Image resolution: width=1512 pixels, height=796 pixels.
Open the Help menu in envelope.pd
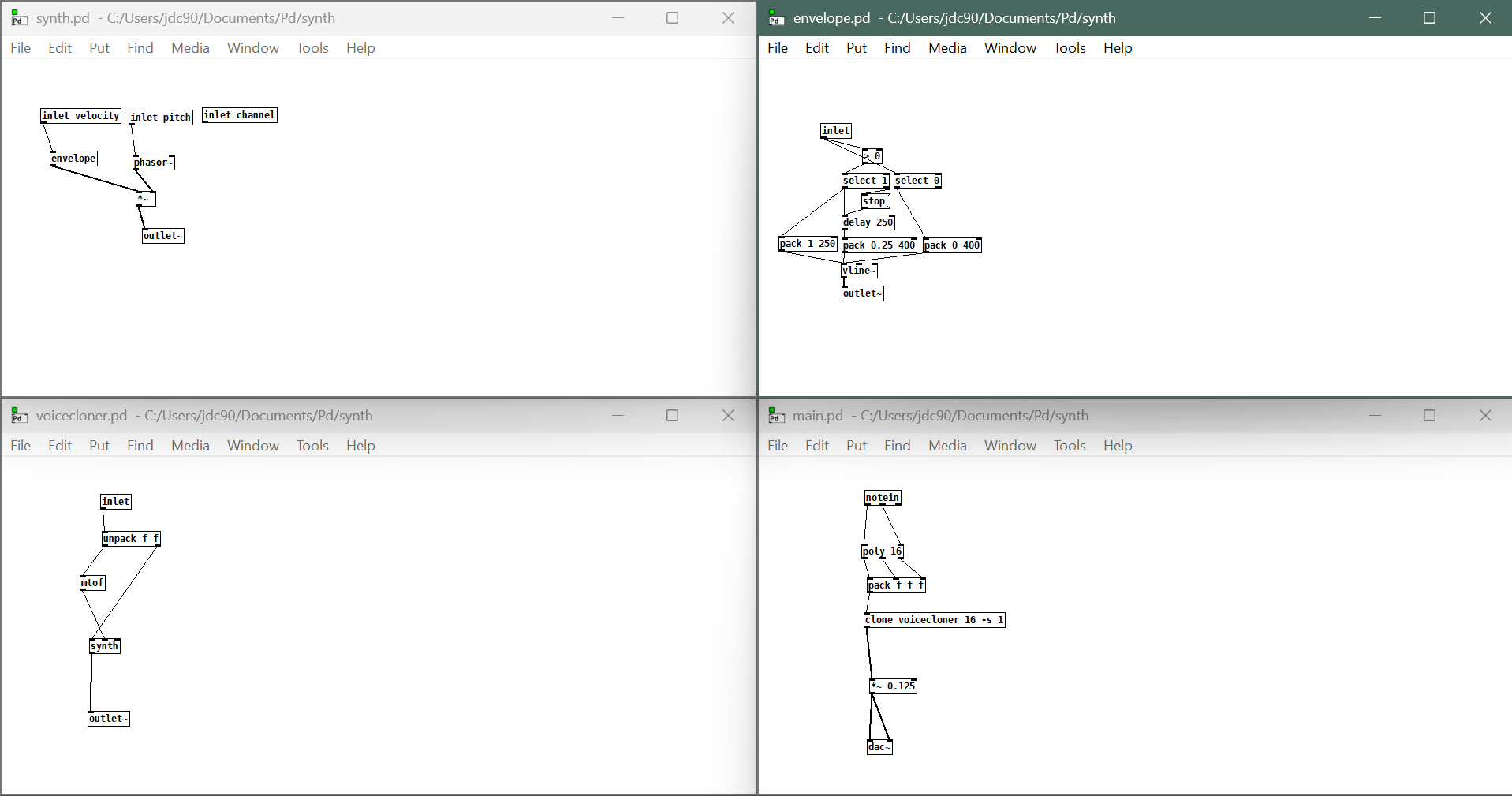point(1117,47)
